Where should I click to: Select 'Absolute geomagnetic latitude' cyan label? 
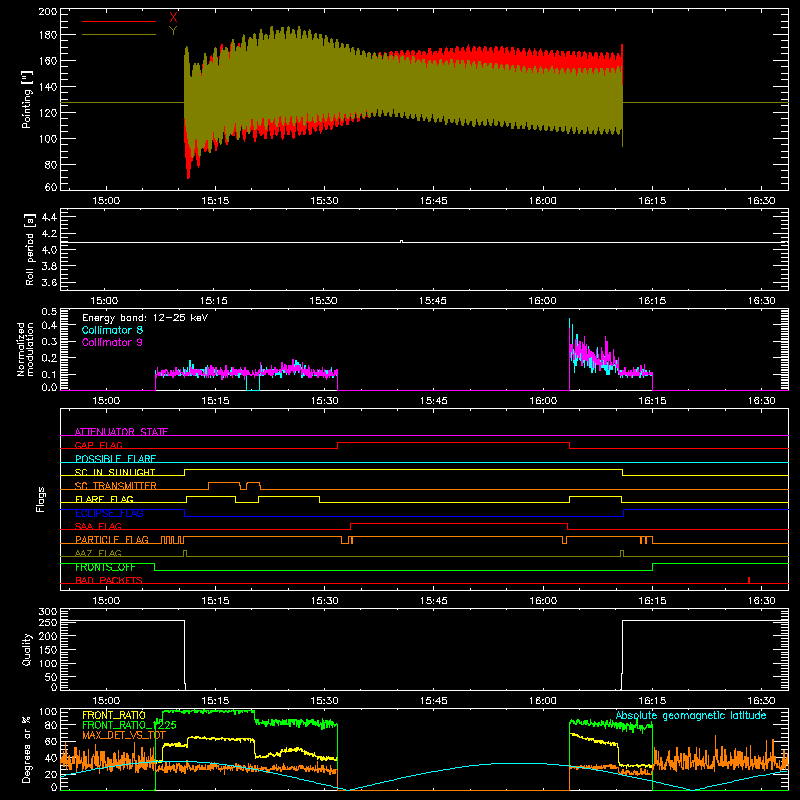pos(691,715)
